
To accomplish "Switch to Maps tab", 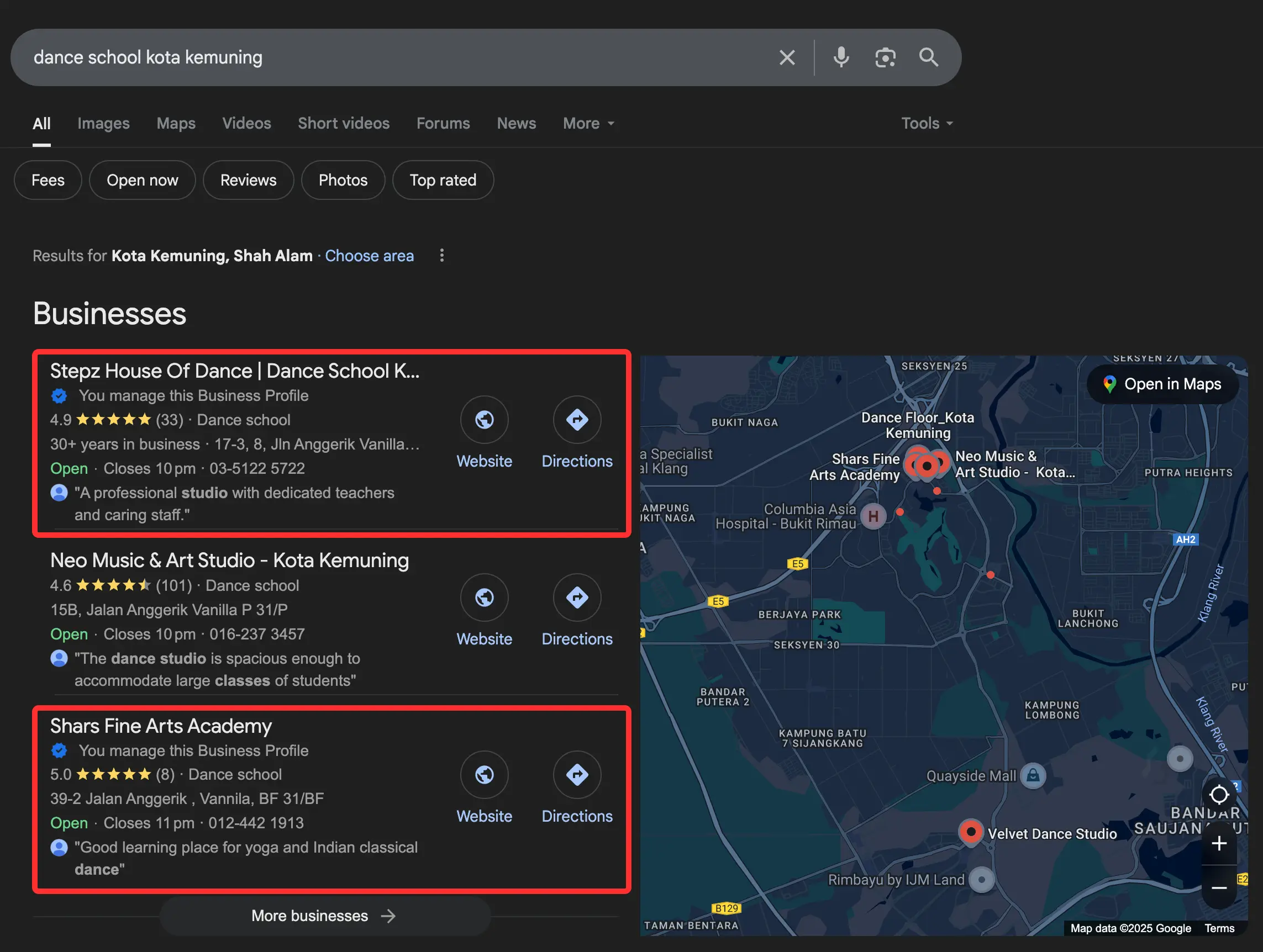I will tap(176, 123).
